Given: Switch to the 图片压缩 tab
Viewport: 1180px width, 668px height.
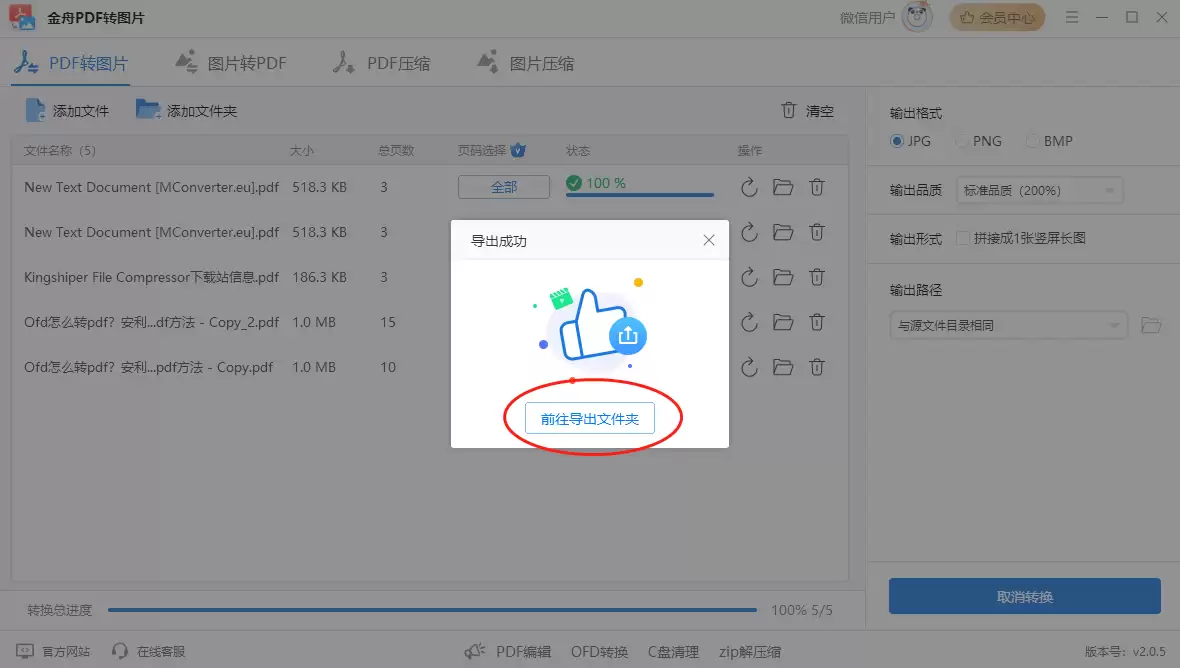Looking at the screenshot, I should (x=525, y=61).
